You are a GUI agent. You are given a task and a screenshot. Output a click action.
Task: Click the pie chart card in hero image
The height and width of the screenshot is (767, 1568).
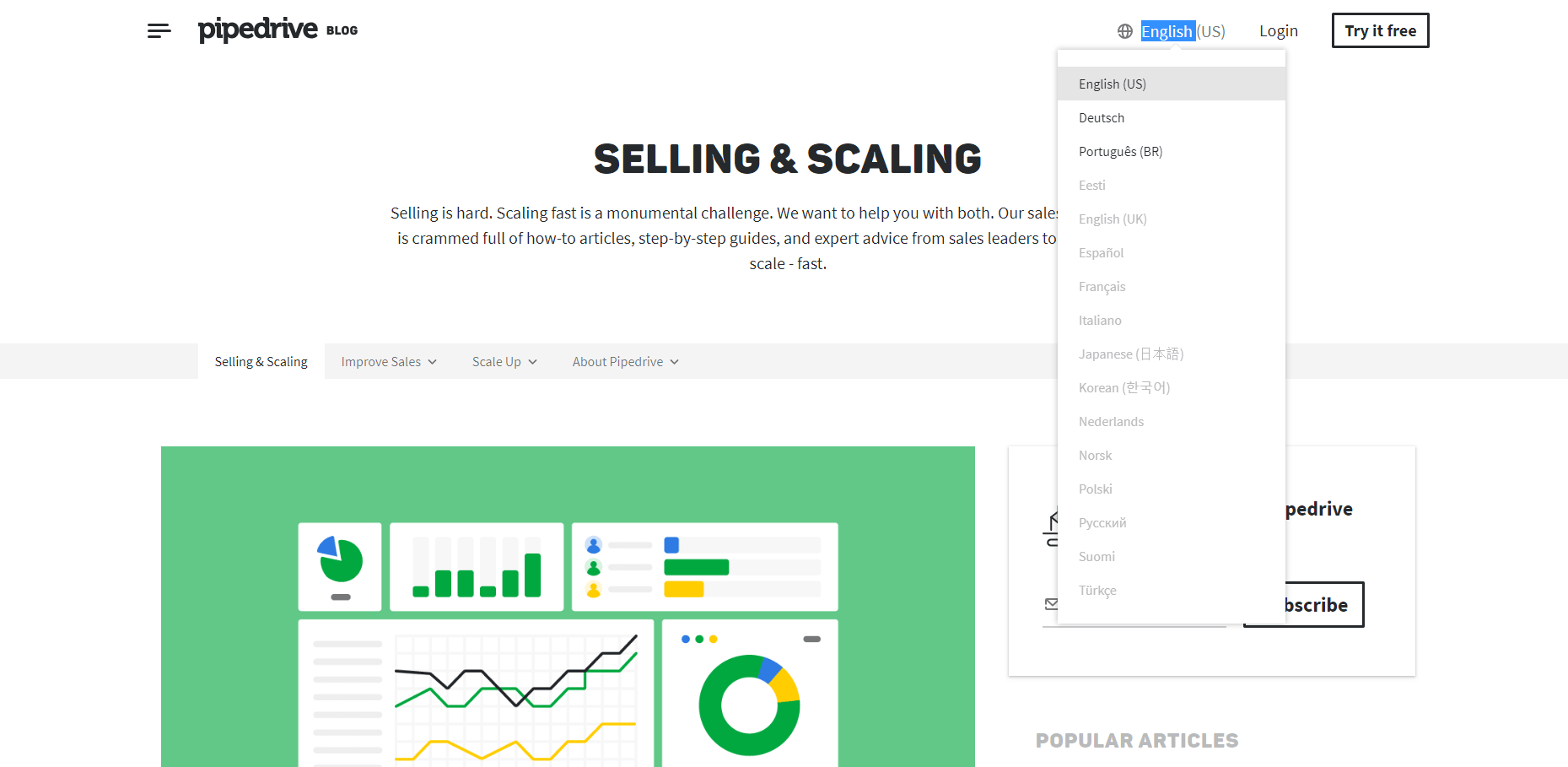(340, 566)
